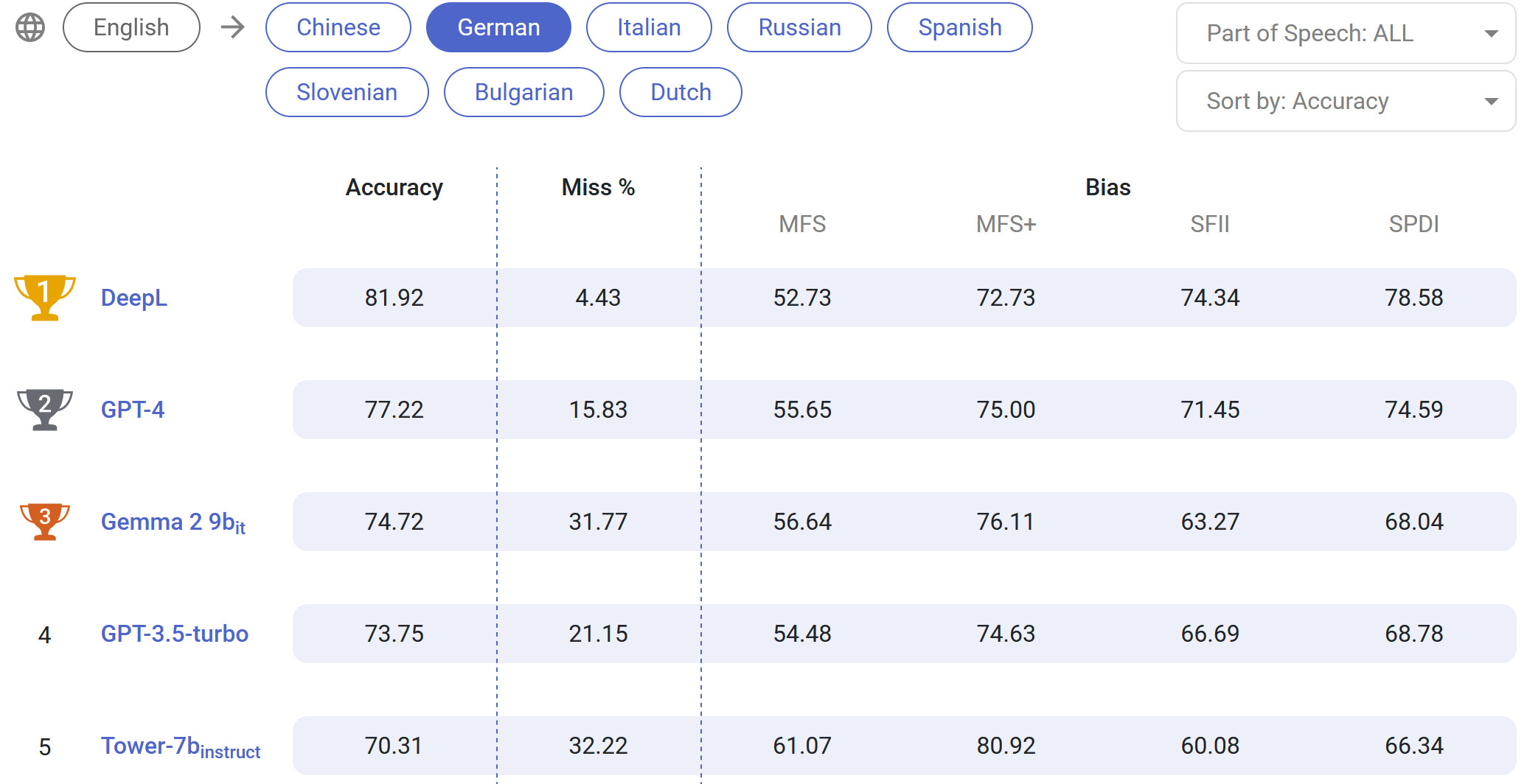
Task: Click the bronze third-place trophy icon
Action: 44,521
